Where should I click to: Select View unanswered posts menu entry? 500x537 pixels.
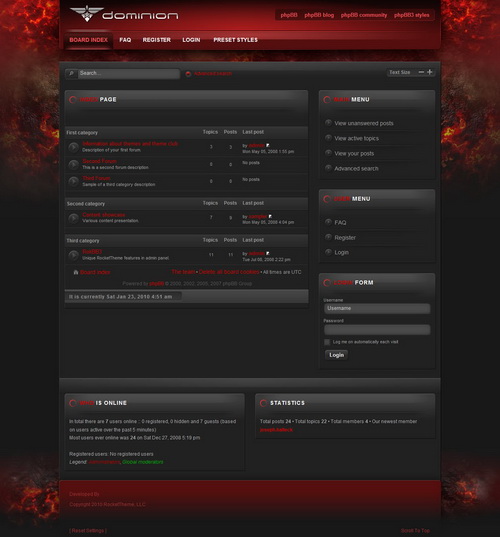364,123
